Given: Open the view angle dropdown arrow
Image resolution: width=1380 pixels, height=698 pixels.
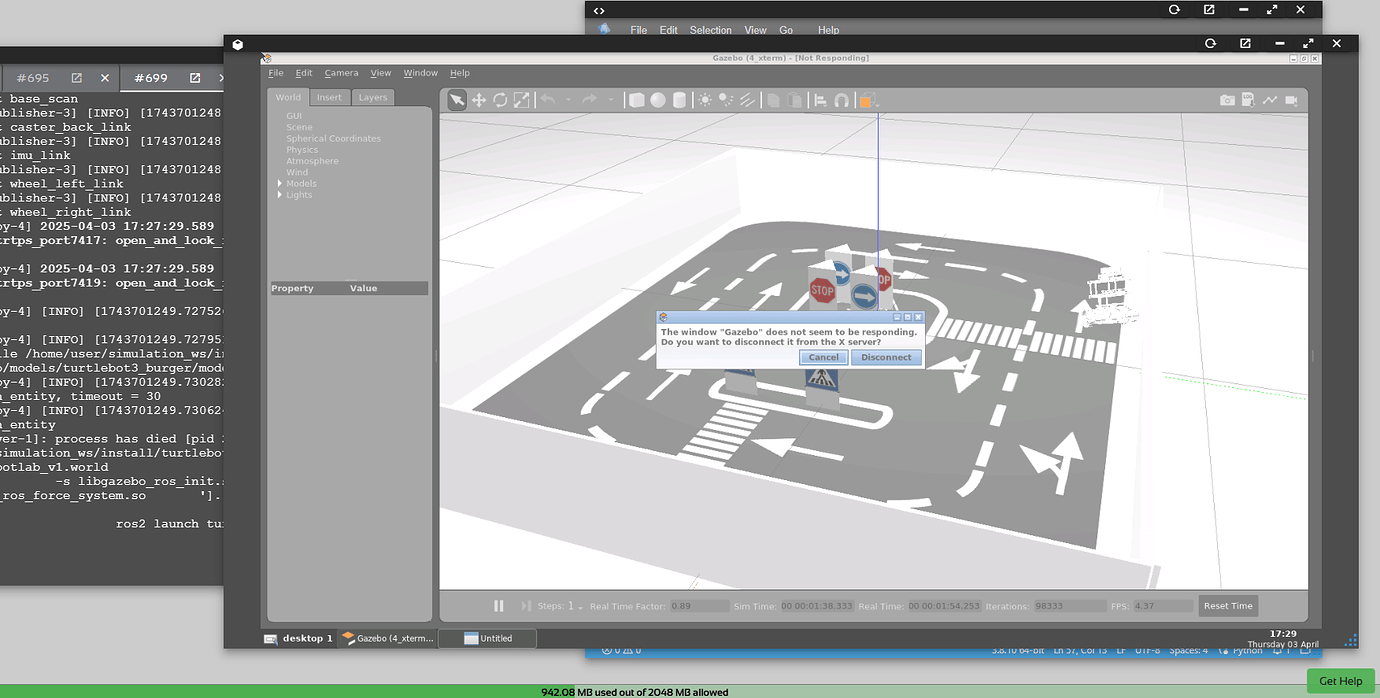Looking at the screenshot, I should click(x=877, y=105).
